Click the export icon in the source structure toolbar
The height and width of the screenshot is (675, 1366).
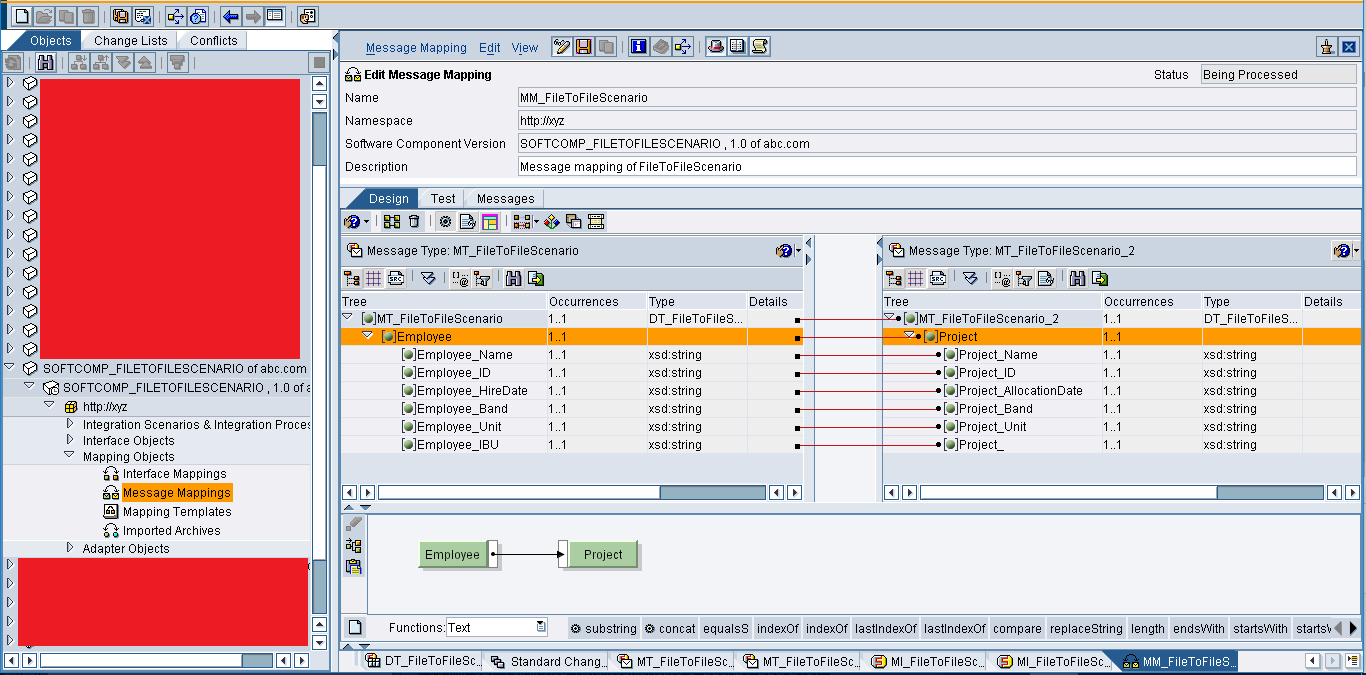536,278
